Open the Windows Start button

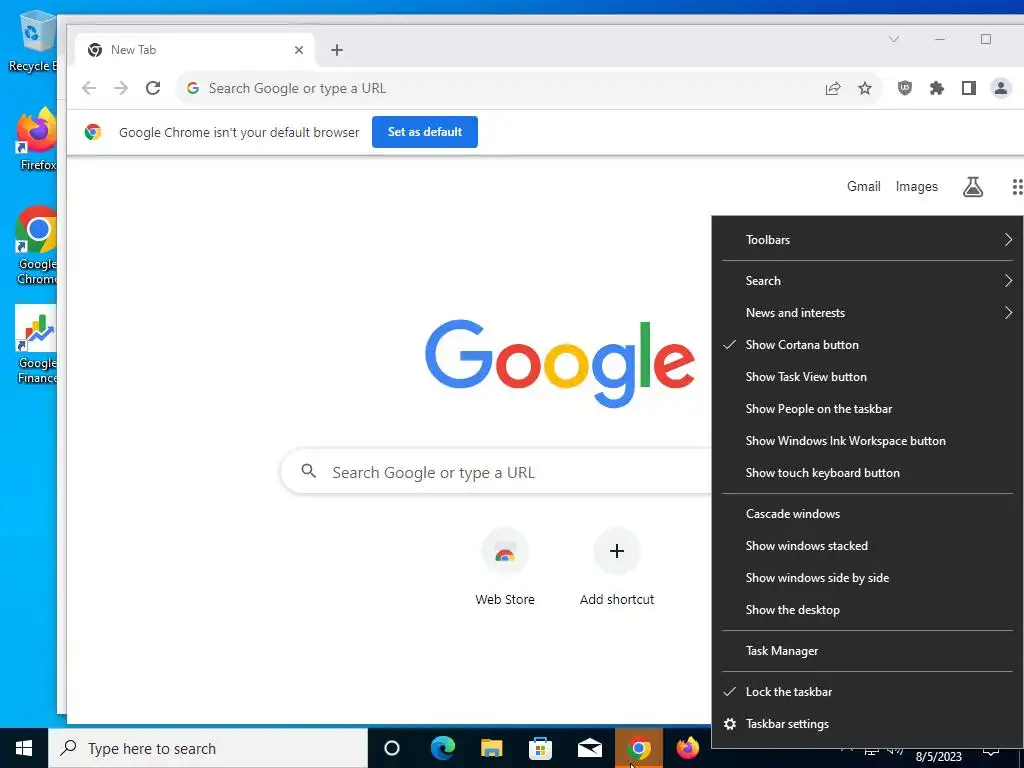tap(24, 748)
